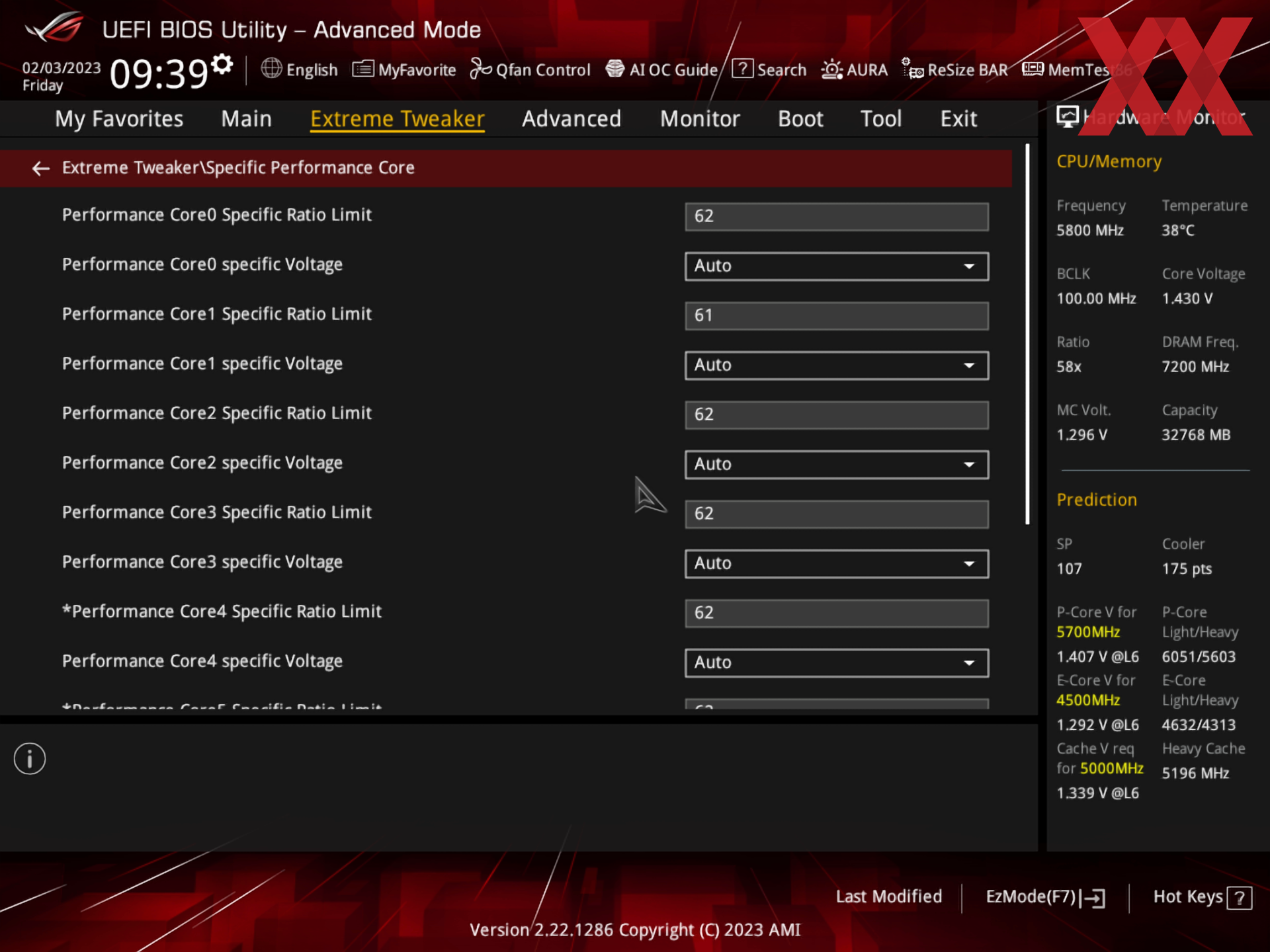Click the 5800 MHz frequency value
This screenshot has height=952, width=1270.
click(1090, 231)
